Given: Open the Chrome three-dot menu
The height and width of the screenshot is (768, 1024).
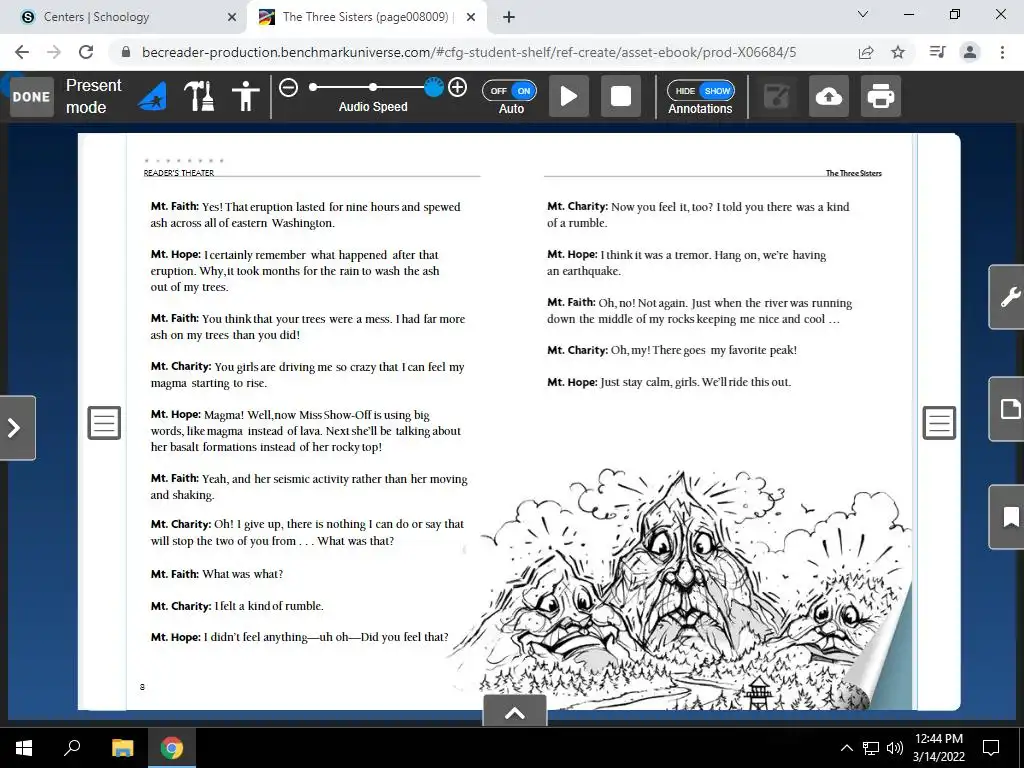Looking at the screenshot, I should (x=1002, y=52).
